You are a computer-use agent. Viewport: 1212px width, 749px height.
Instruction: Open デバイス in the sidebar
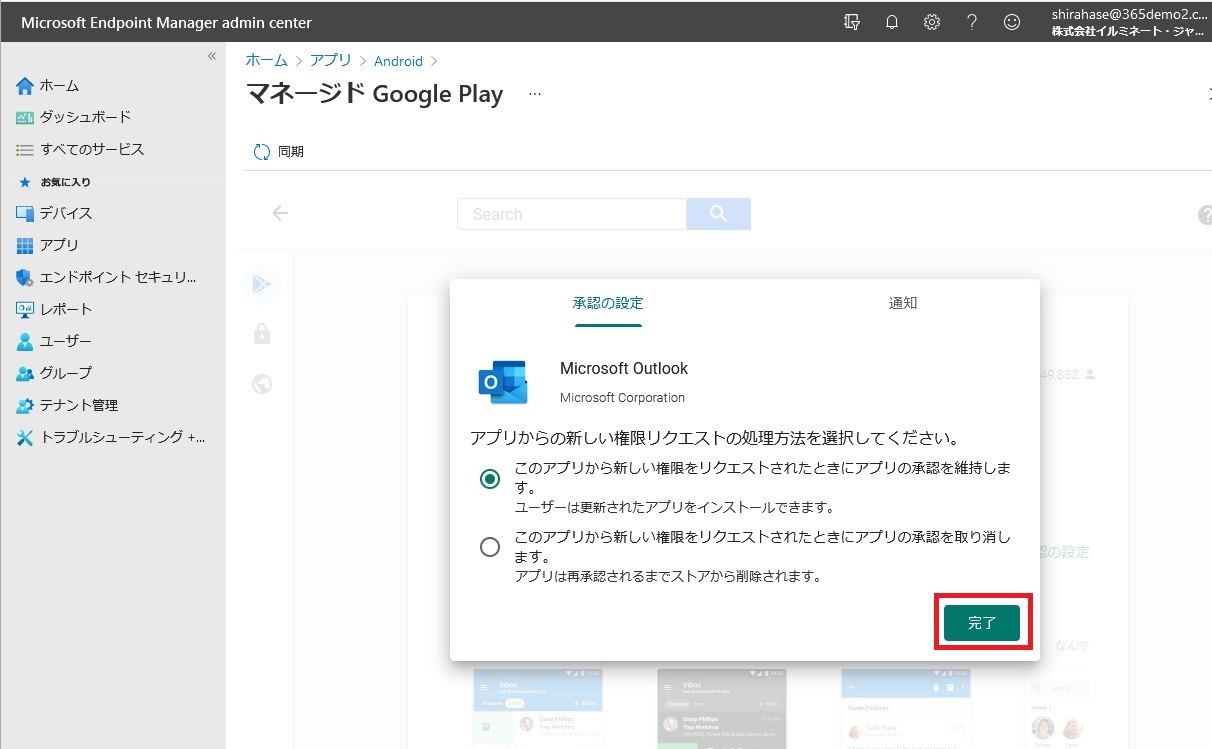66,213
